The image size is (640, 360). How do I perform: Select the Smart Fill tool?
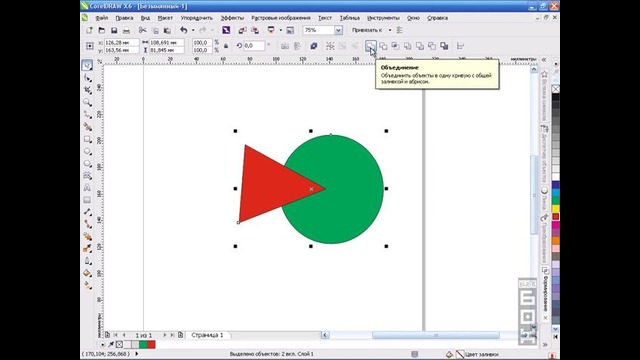coord(87,127)
